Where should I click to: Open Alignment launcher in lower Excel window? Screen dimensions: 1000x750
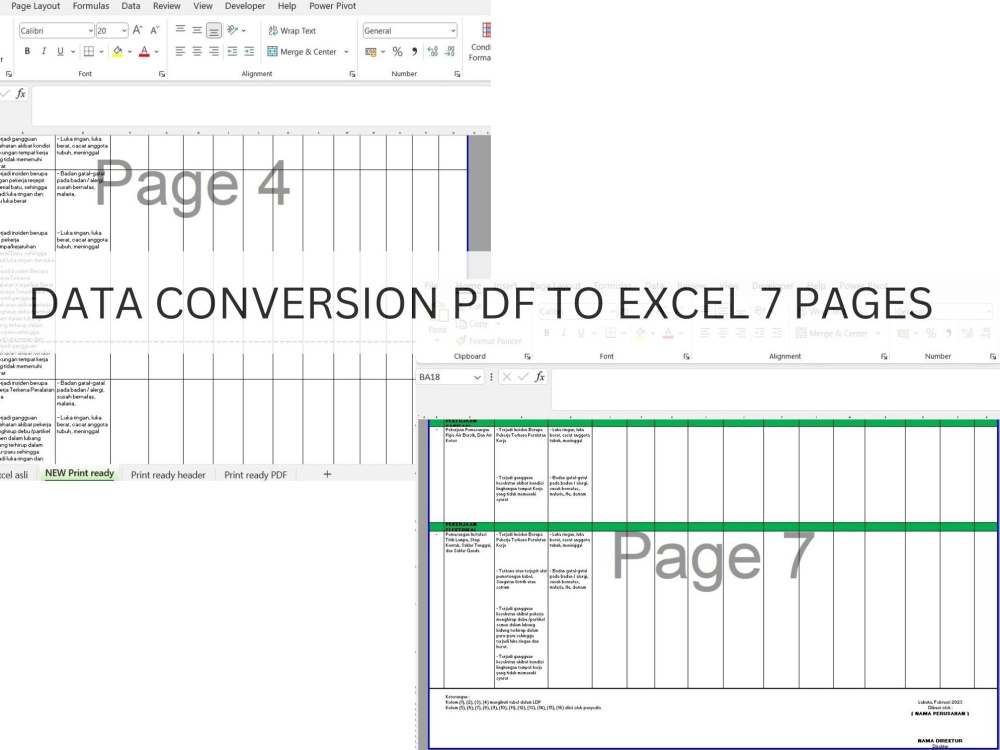tap(884, 357)
